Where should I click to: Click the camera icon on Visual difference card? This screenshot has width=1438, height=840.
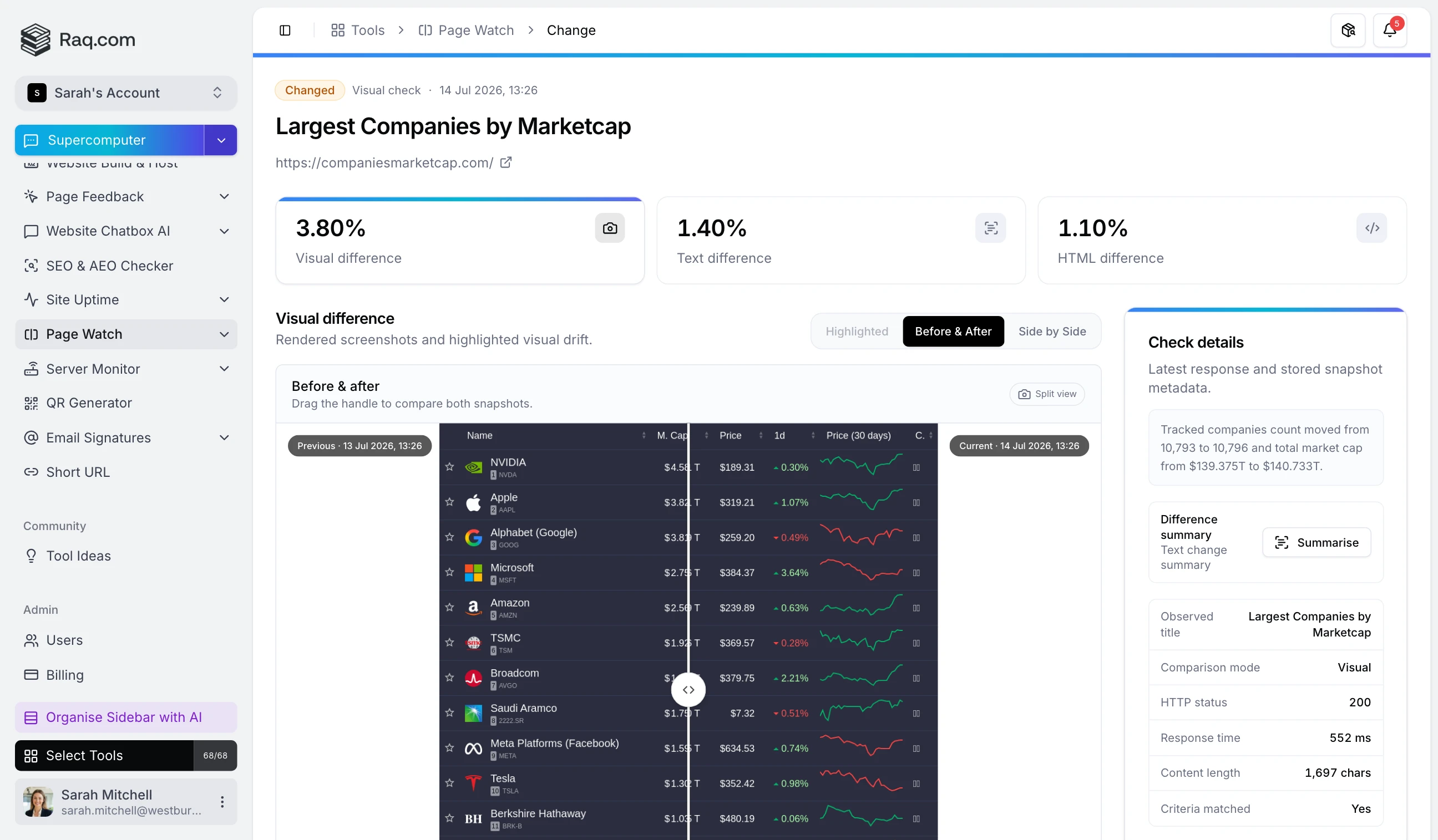click(610, 228)
